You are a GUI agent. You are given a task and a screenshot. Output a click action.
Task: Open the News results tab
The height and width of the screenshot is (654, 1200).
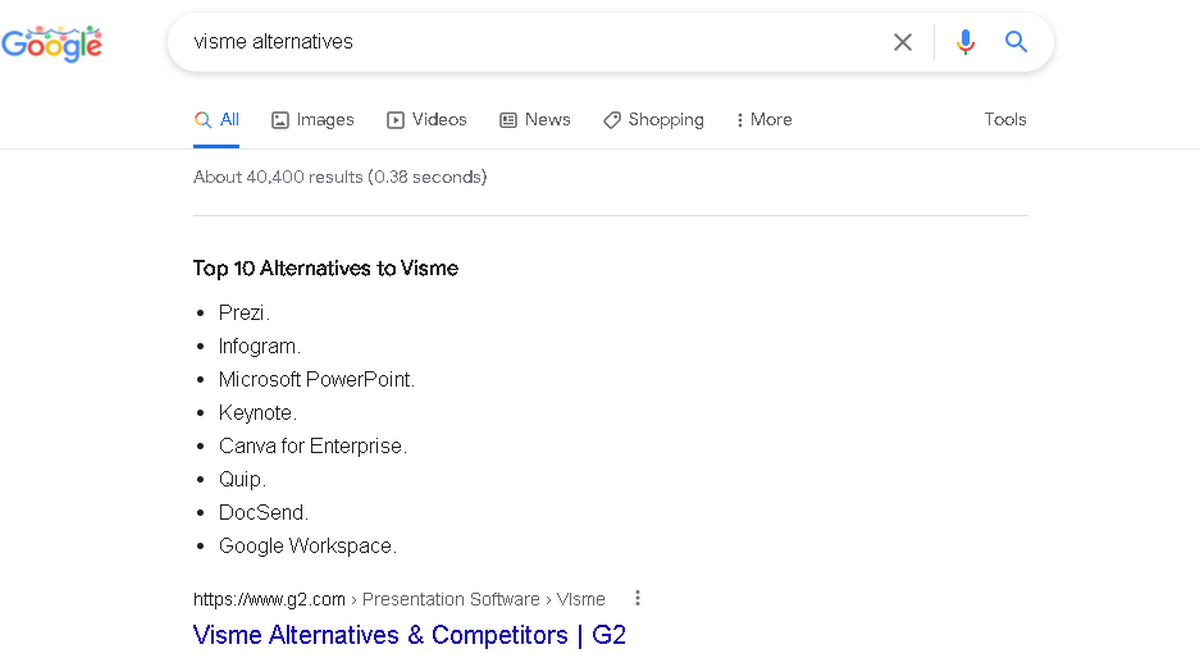point(535,120)
